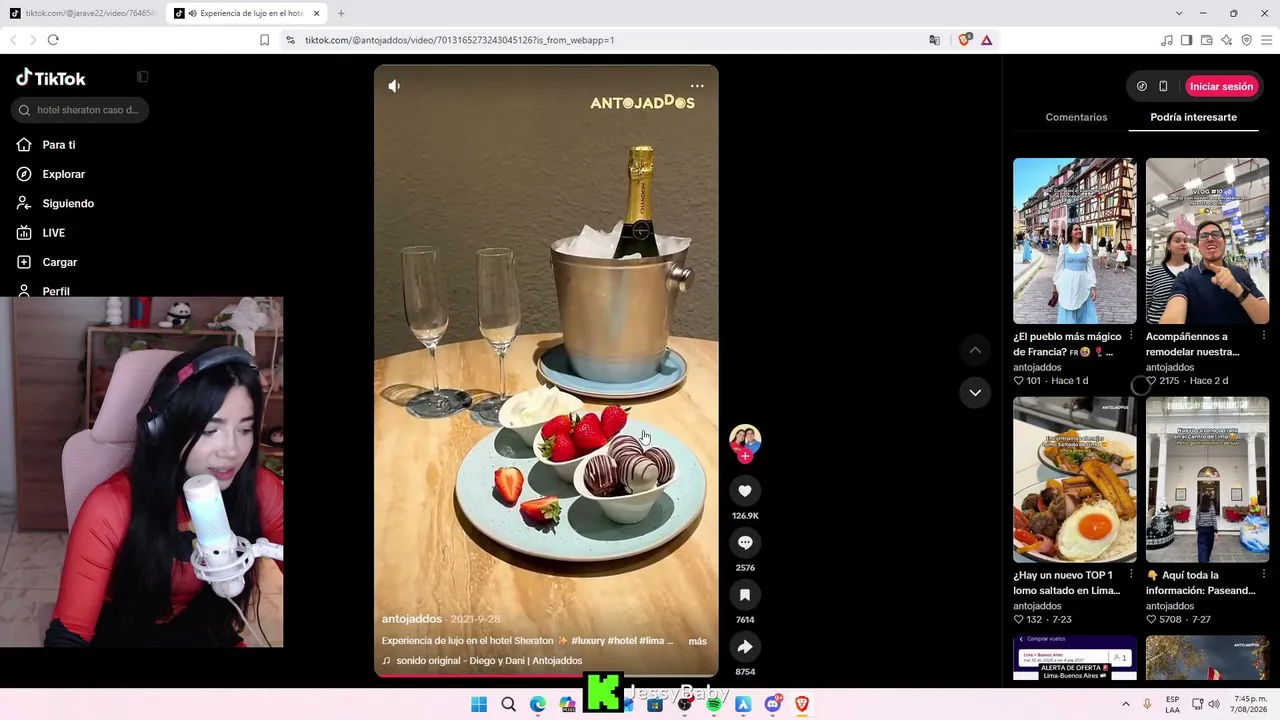
Task: Open the Acompáñennos a remodelar video thumbnail
Action: (x=1207, y=241)
